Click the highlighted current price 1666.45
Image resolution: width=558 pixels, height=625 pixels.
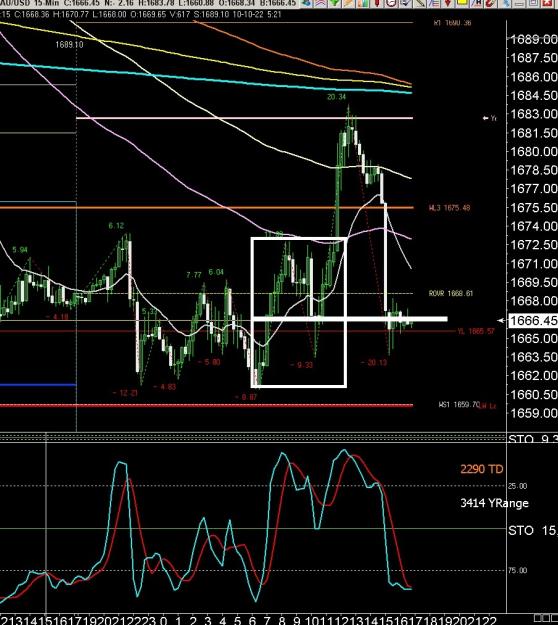tap(533, 320)
